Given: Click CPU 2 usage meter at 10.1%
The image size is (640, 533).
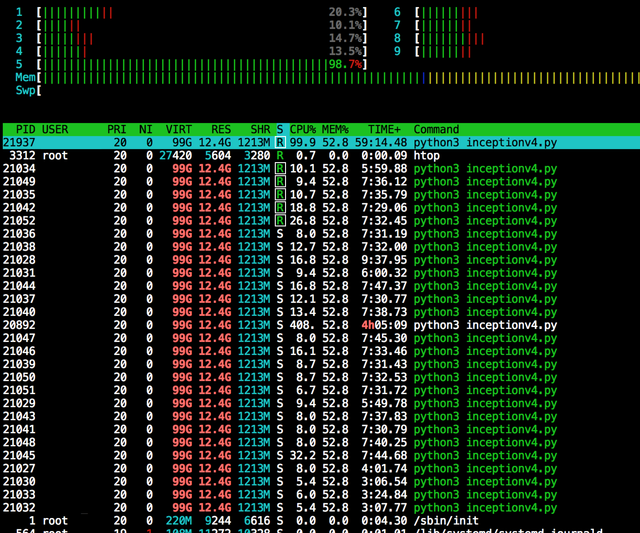Looking at the screenshot, I should [x=191, y=25].
